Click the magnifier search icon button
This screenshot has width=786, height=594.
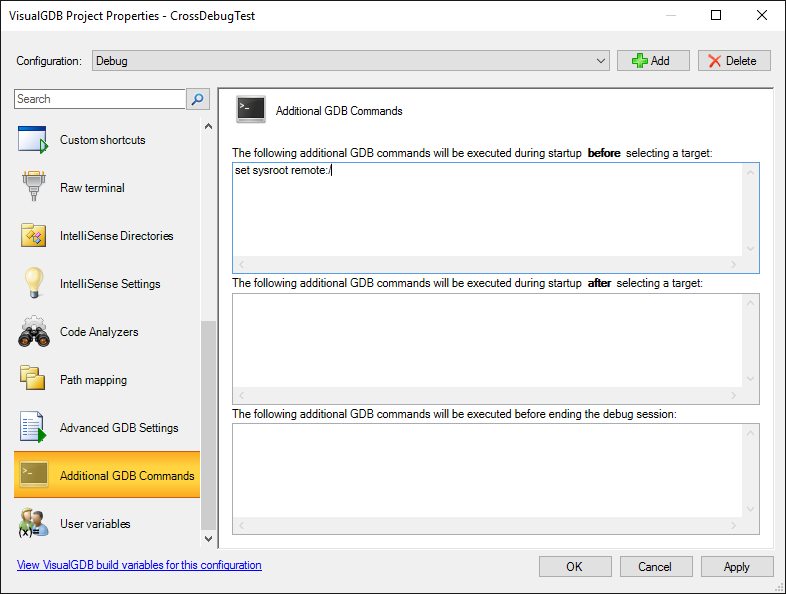(x=198, y=99)
